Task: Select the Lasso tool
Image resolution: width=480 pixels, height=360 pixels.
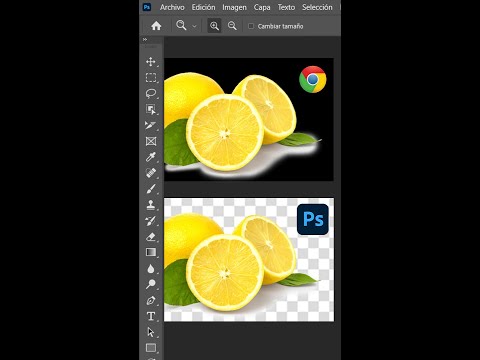Action: 151,94
